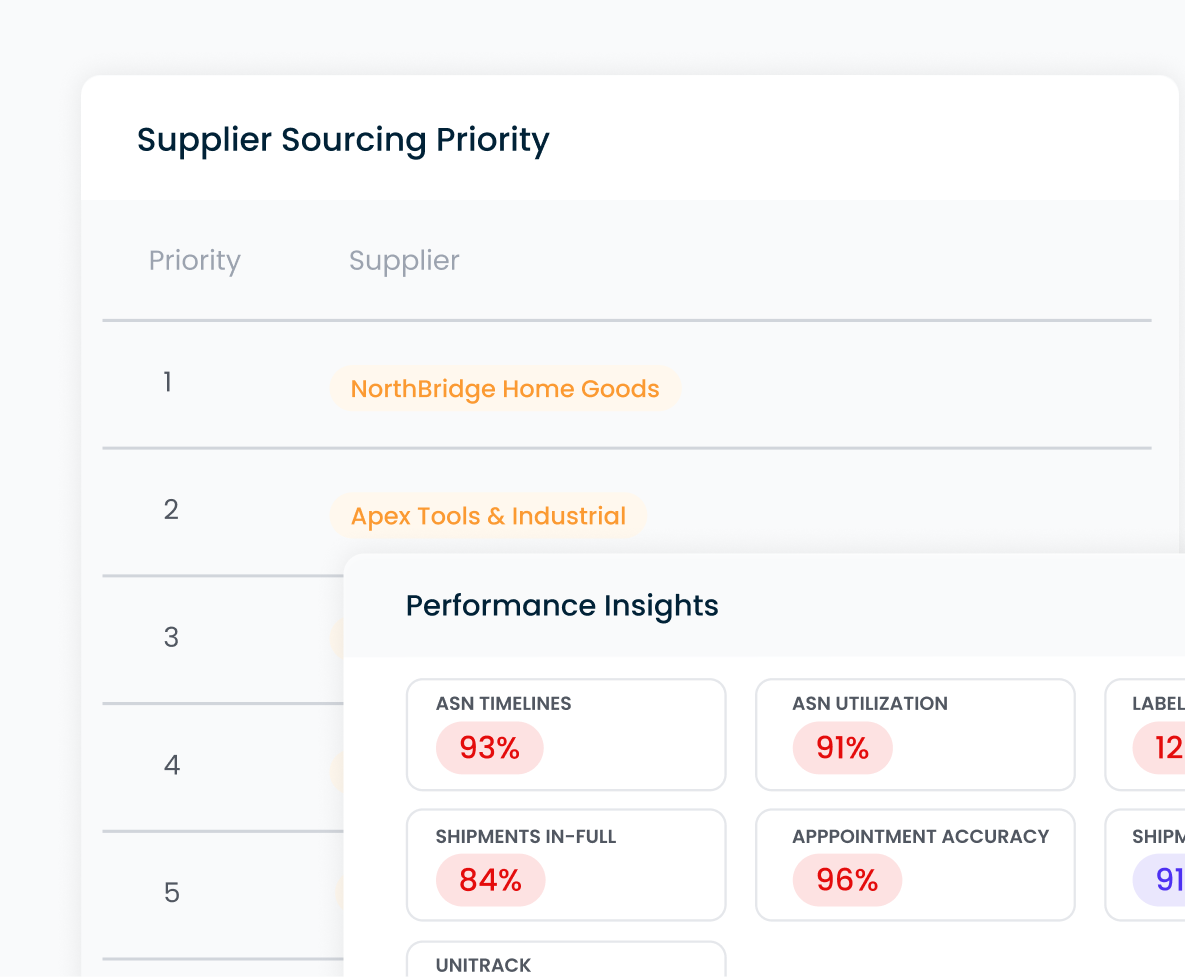Viewport: 1185px width, 977px height.
Task: Select priority row number 4
Action: 172,765
